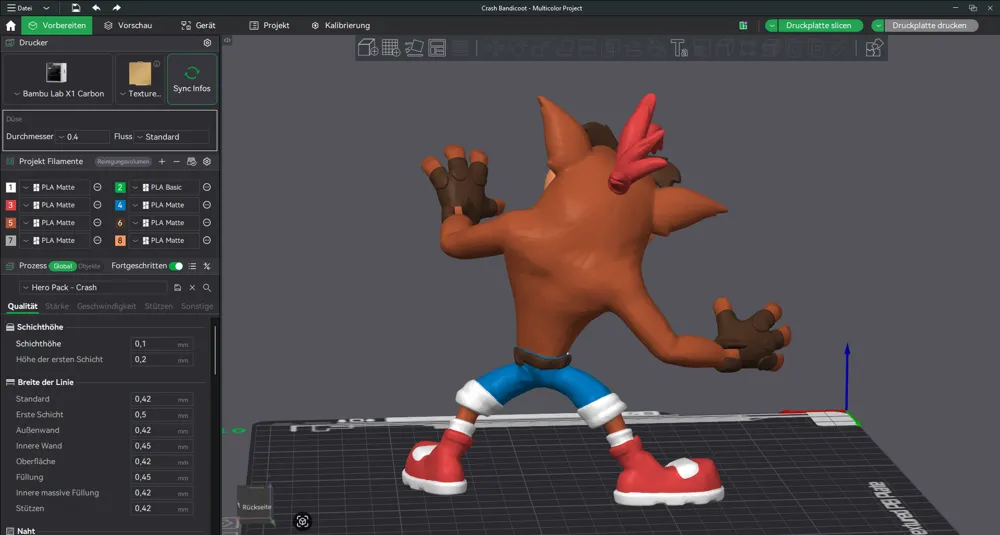Open the settings list icon beside Fortgeschritten toggle
This screenshot has width=1000, height=535.
coord(192,266)
